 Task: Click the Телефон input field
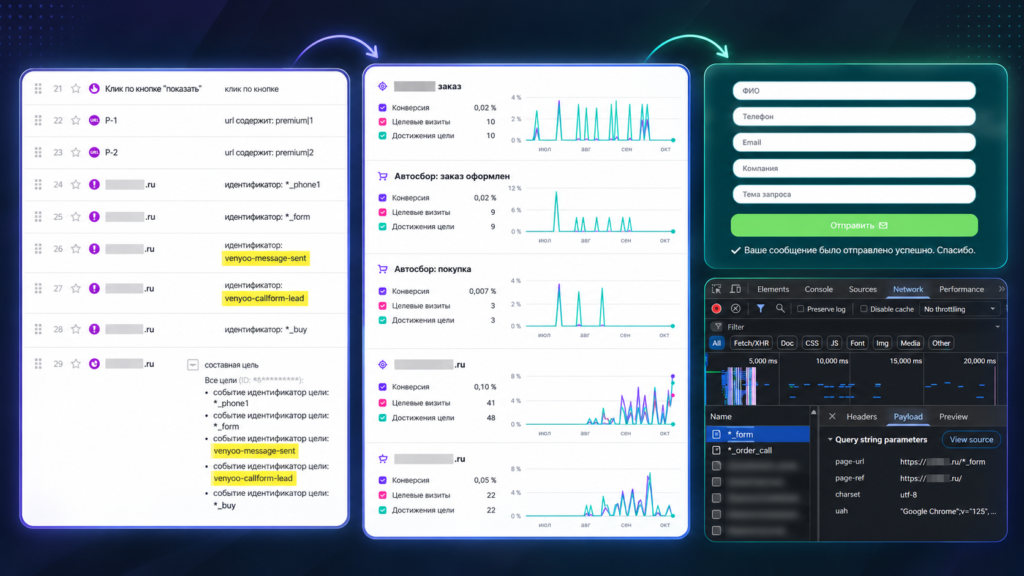(x=854, y=116)
